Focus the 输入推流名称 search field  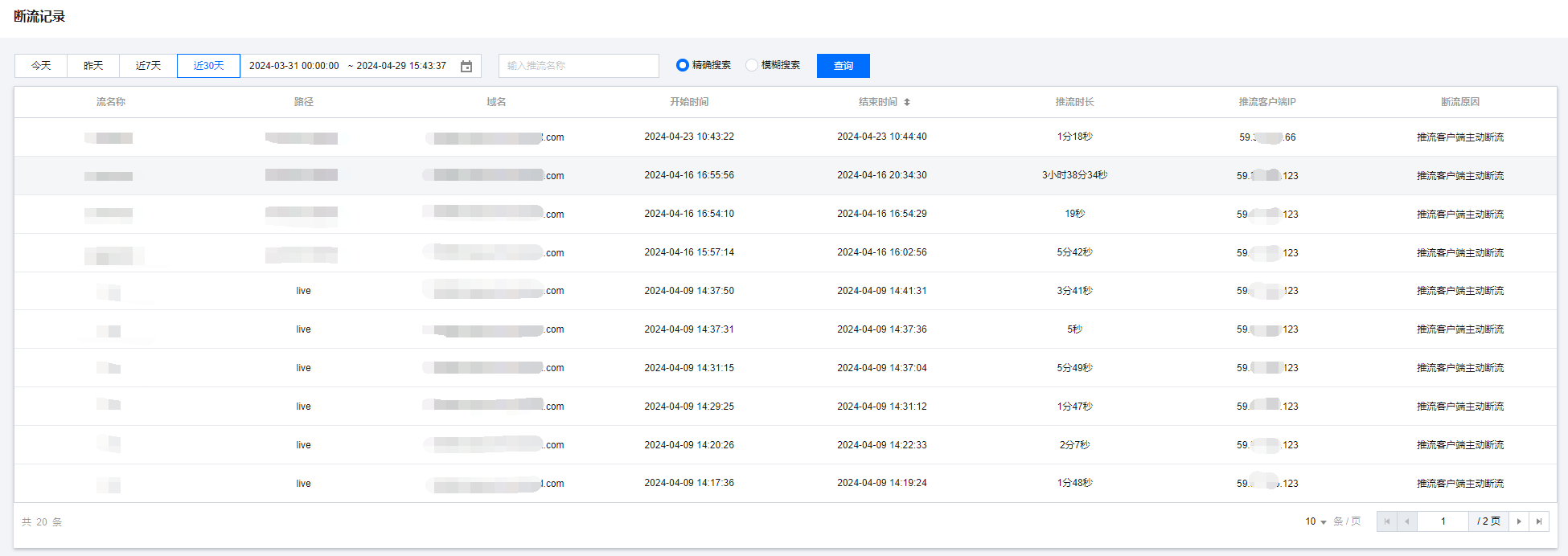coord(578,66)
